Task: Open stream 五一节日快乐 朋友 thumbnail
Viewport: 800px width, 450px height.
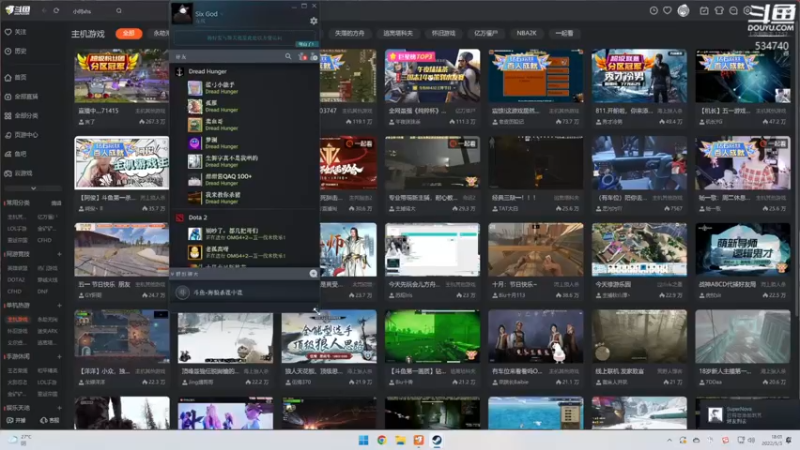Action: (x=121, y=249)
